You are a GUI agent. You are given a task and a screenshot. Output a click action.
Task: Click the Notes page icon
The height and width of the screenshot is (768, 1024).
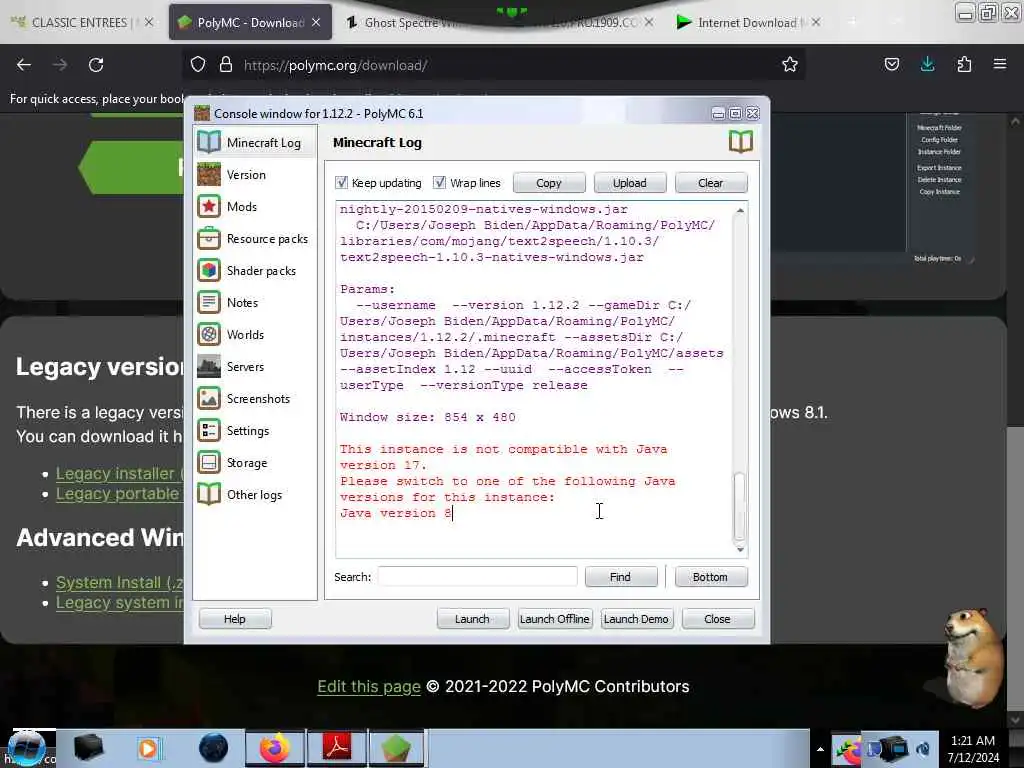coord(209,302)
